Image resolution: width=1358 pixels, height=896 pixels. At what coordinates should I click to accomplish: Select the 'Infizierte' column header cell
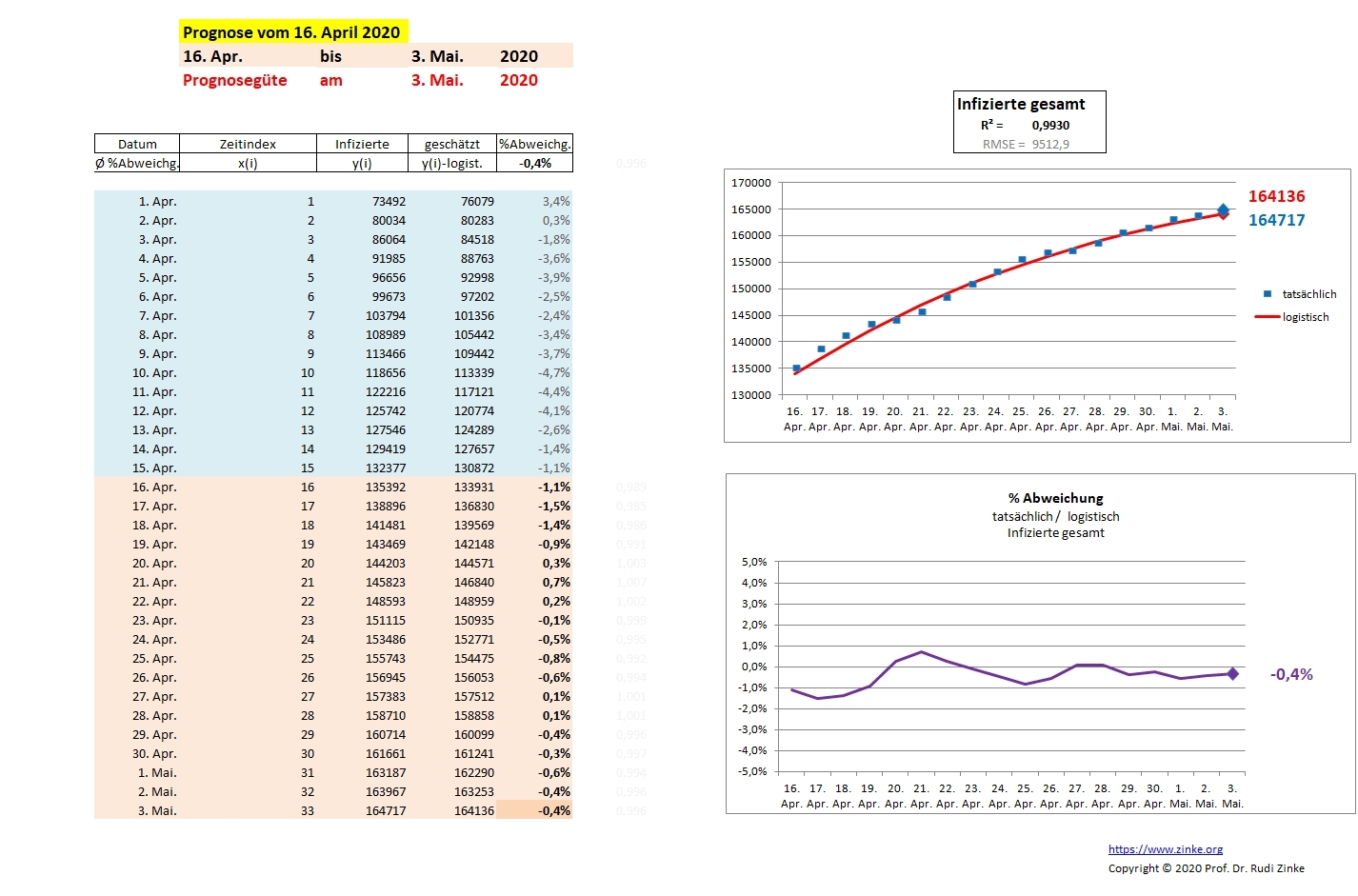coord(362,145)
